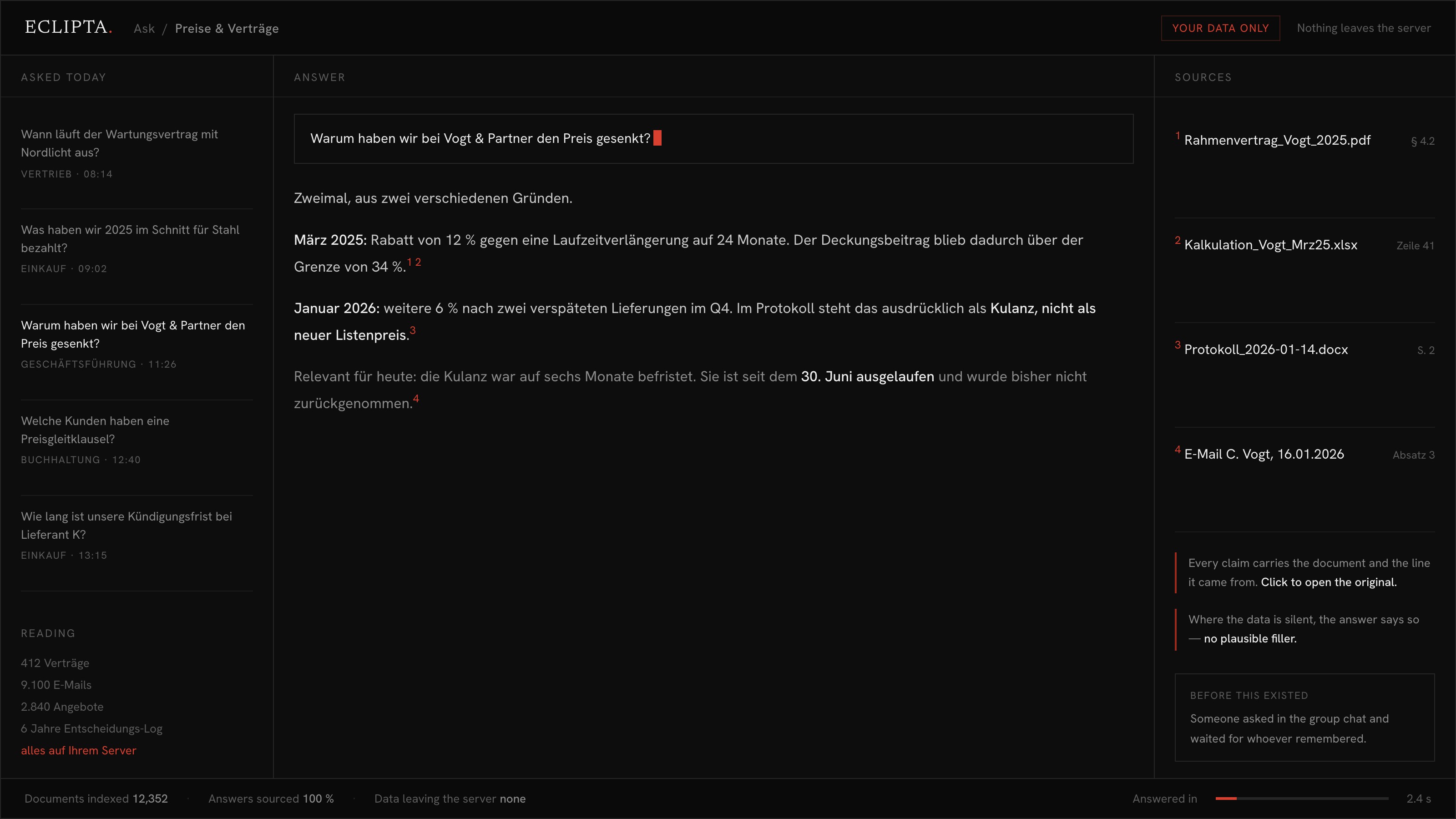
Task: Open the Nordlicht Wartungsvertrag question
Action: point(137,154)
